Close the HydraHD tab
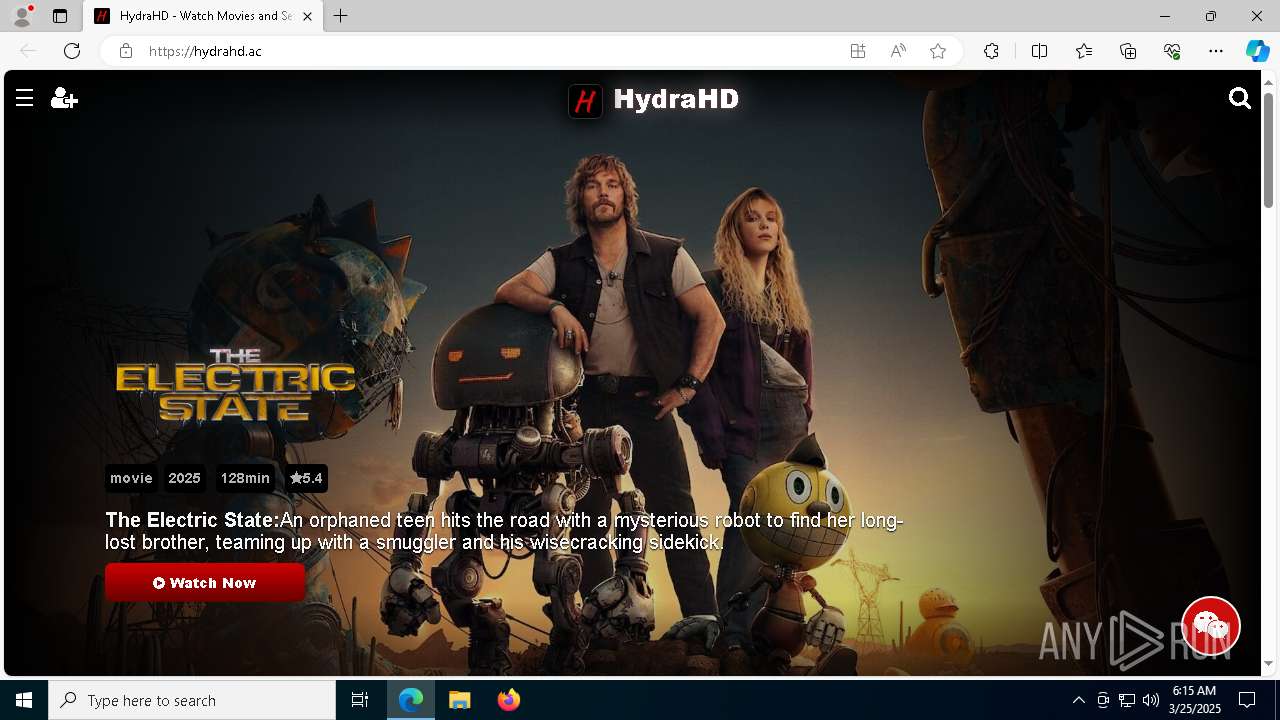This screenshot has width=1280, height=720. pyautogui.click(x=307, y=16)
